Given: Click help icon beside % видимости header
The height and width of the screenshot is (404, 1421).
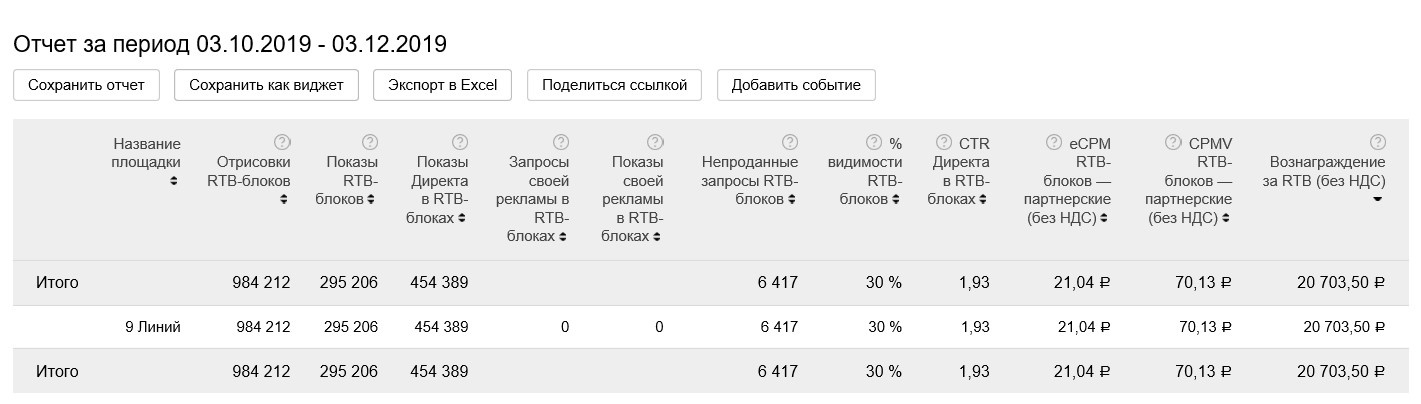Looking at the screenshot, I should pos(874,142).
